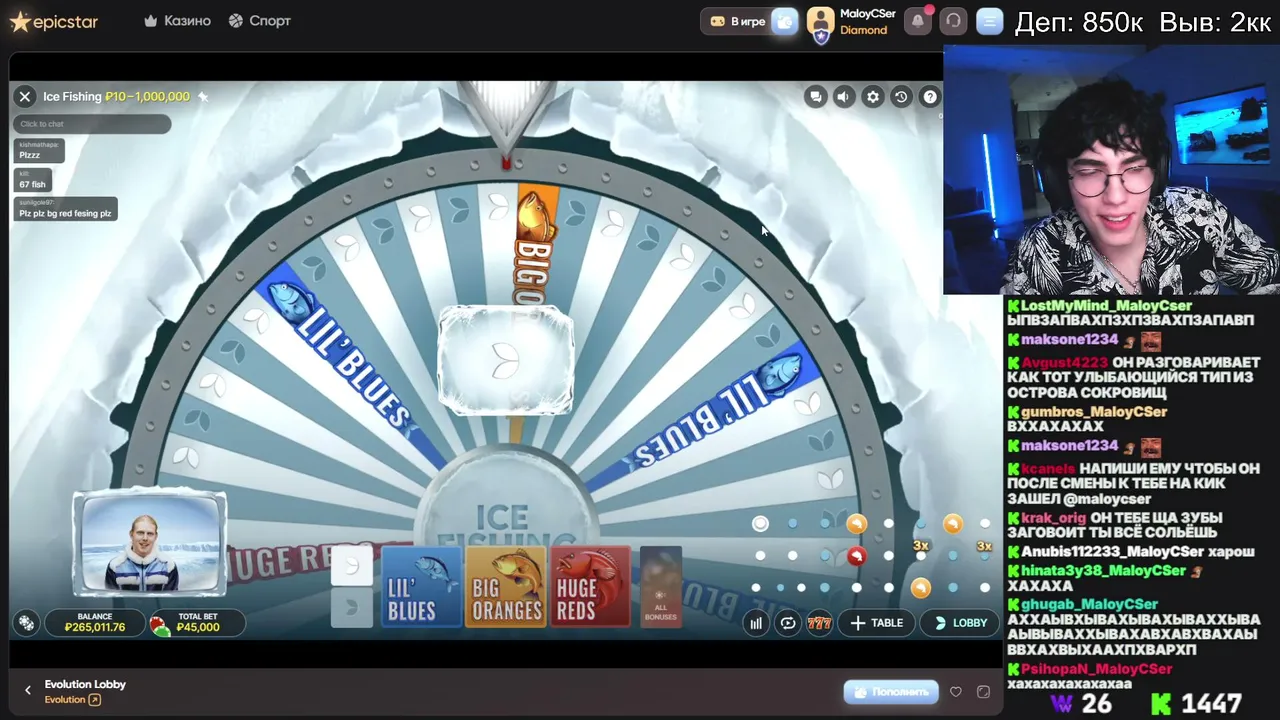Viewport: 1280px width, 720px height.
Task: Add Ice Fishing to favorites with the star
Action: 202,97
